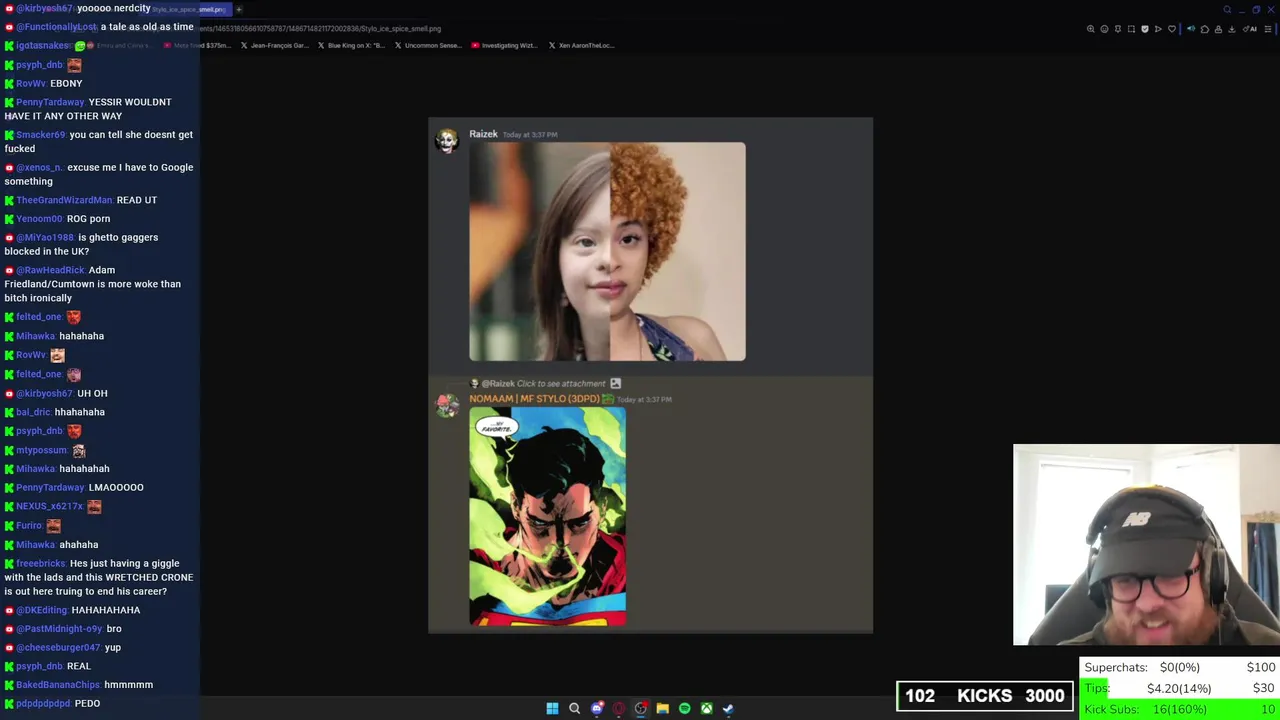The width and height of the screenshot is (1280, 720).
Task: Open the ad blocker shield icon
Action: [1145, 29]
